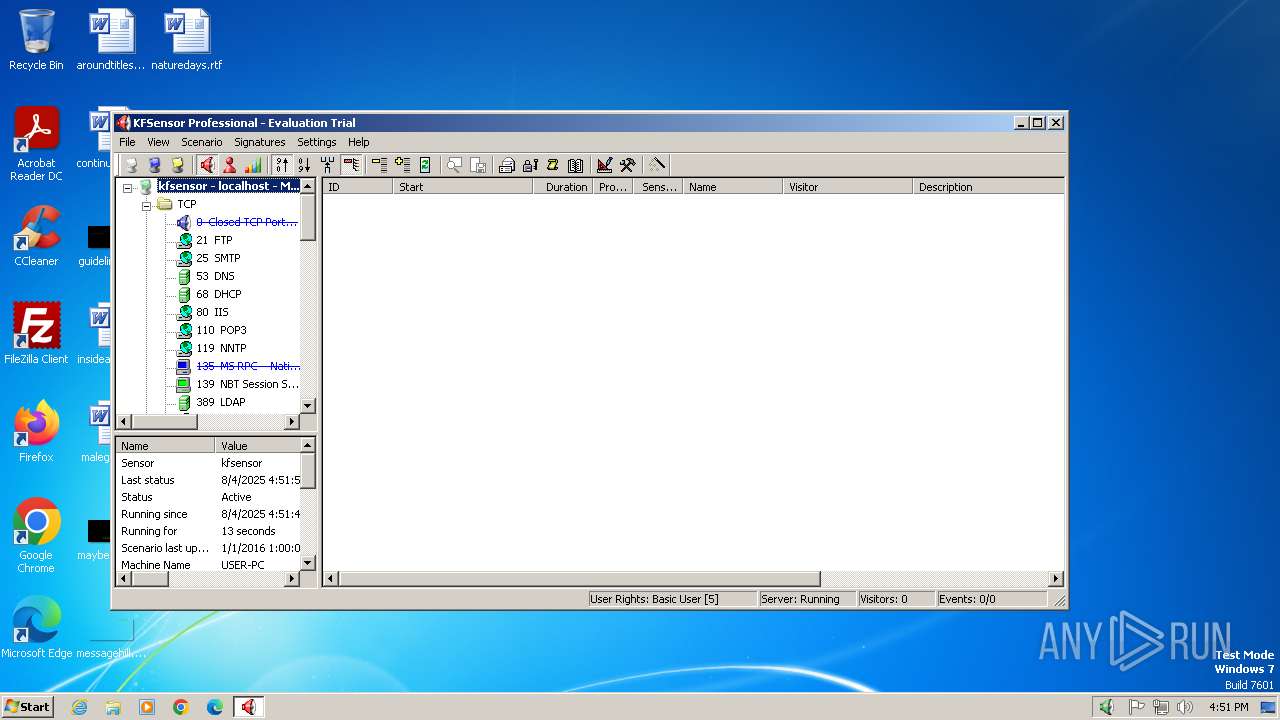Click the Running for 13 seconds value
This screenshot has width=1280, height=720.
click(248, 531)
